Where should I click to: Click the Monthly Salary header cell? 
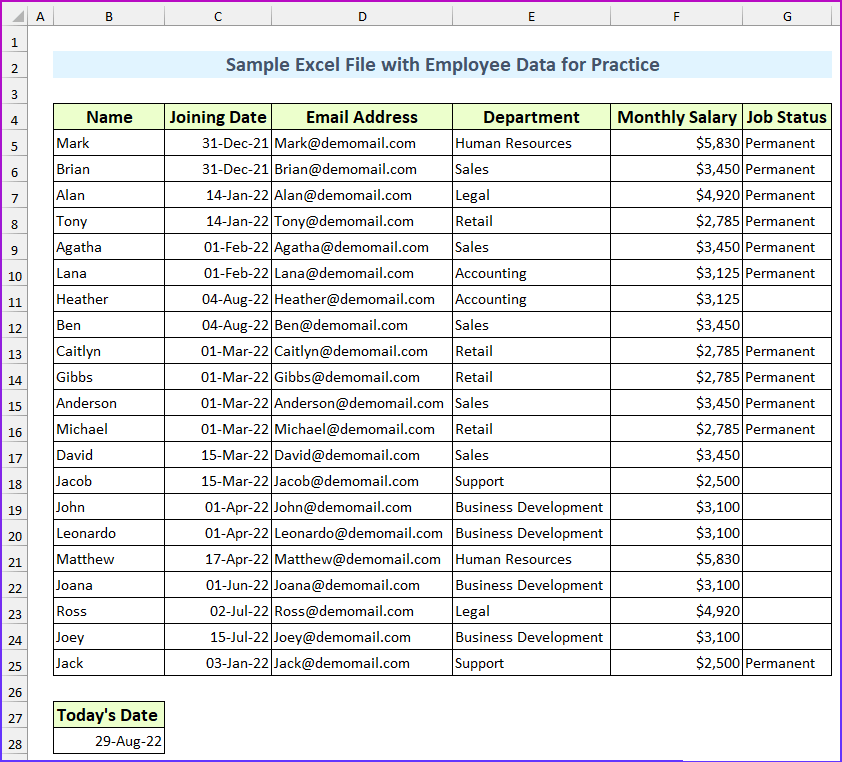(676, 117)
